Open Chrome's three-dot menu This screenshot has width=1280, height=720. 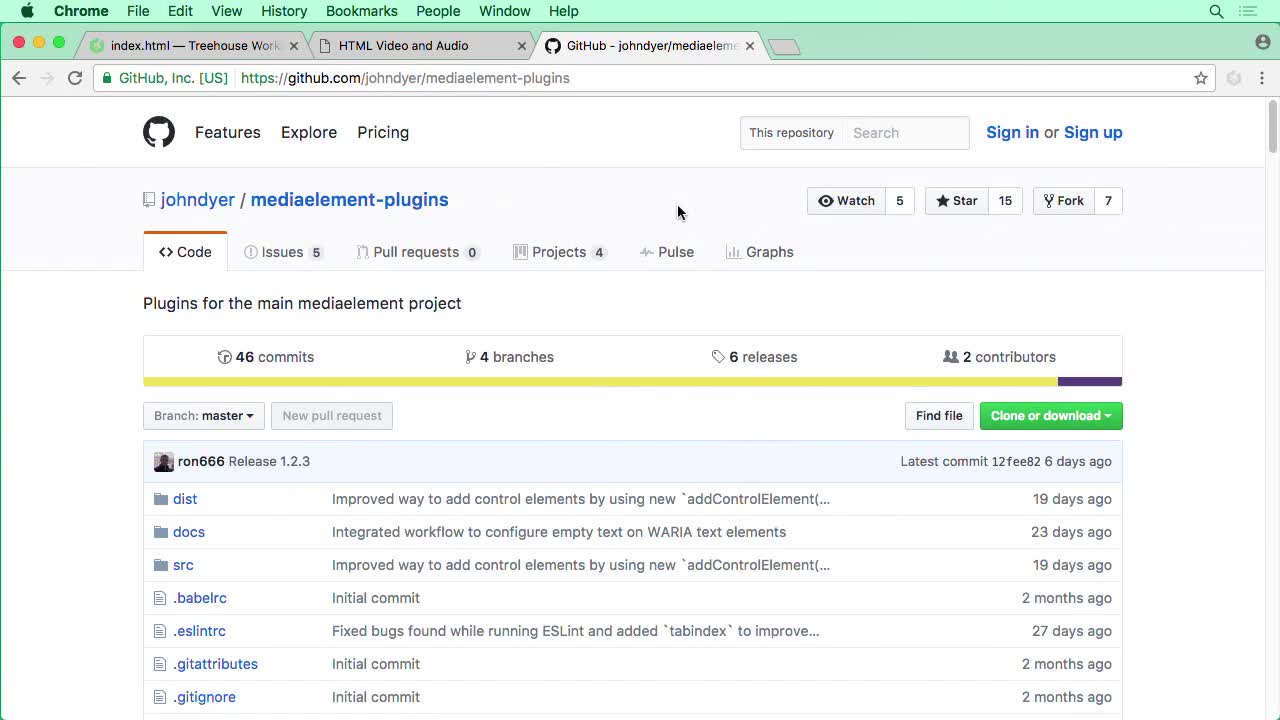click(1262, 78)
